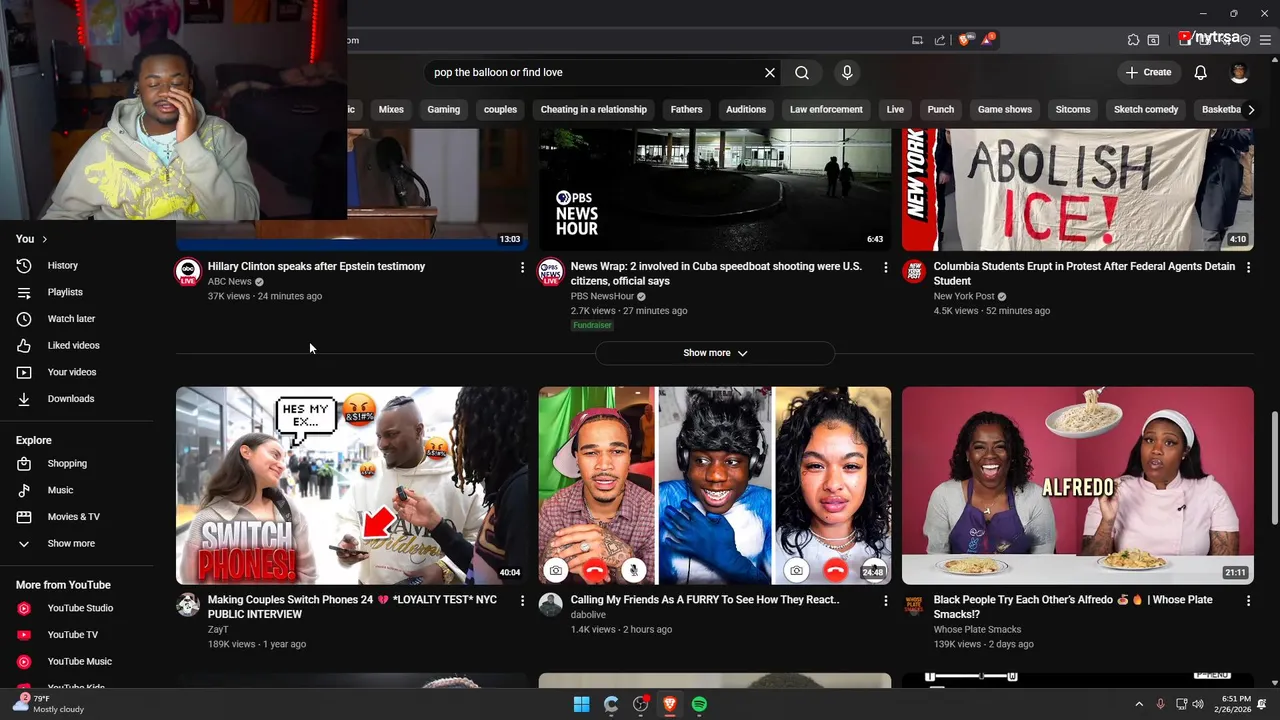
Task: Open the Brave hamburger main menu
Action: (x=1265, y=40)
